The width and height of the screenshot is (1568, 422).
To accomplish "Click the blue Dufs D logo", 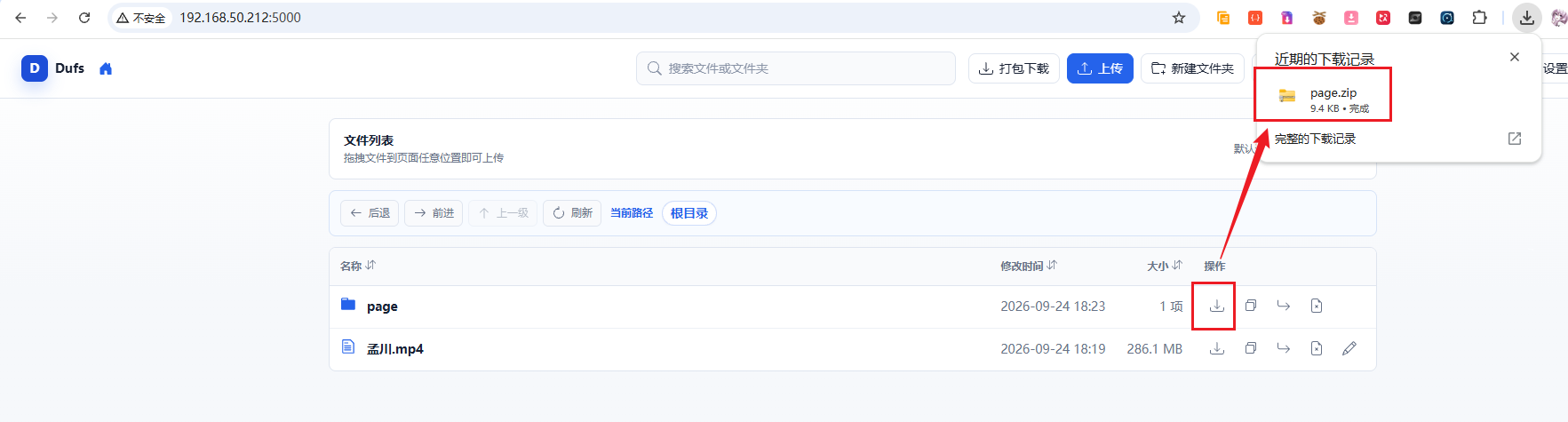I will [x=35, y=68].
